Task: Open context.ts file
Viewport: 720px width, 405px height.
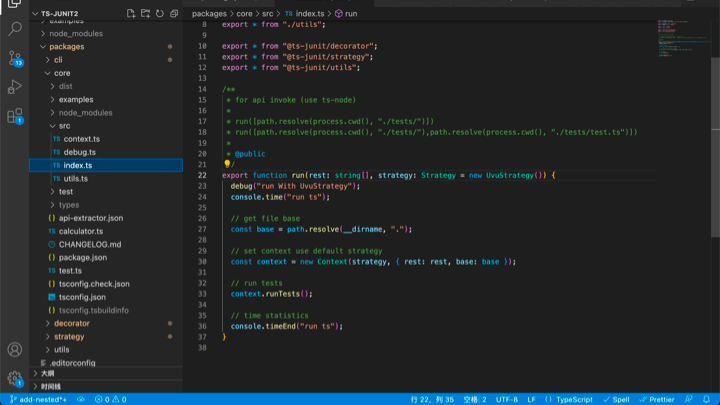Action: tap(106, 139)
